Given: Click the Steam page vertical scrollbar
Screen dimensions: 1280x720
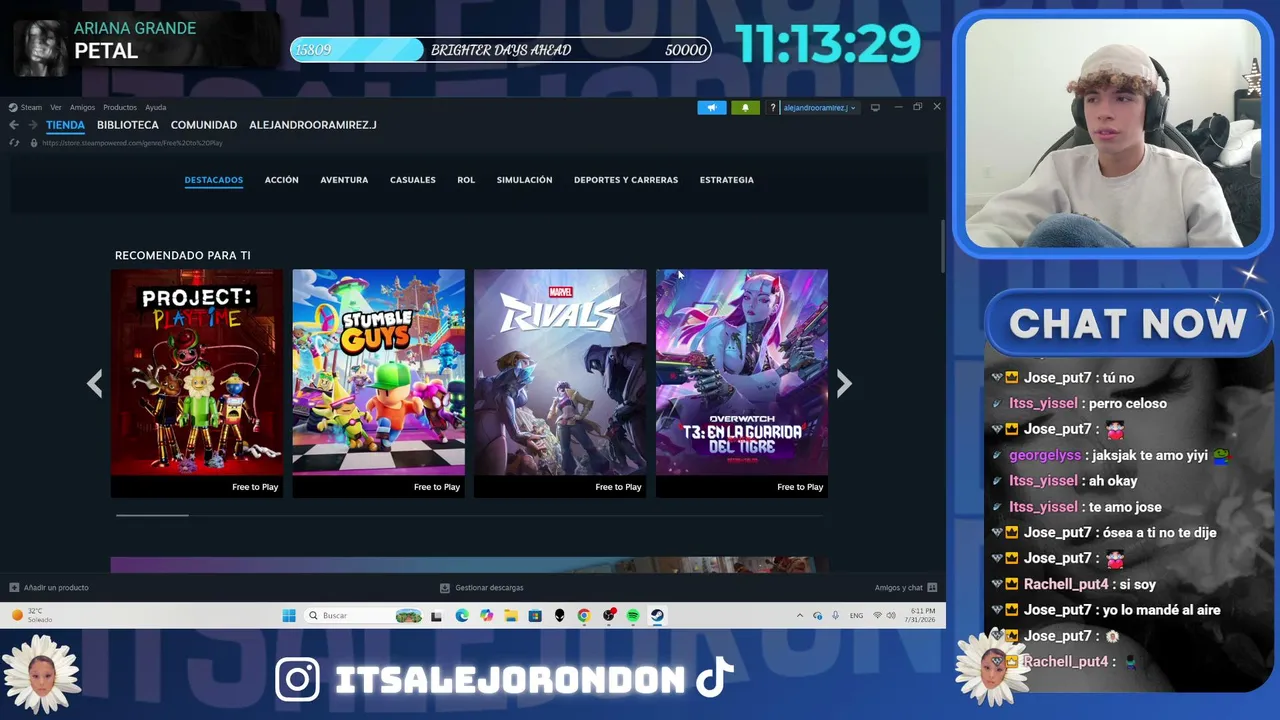Looking at the screenshot, I should (x=942, y=245).
